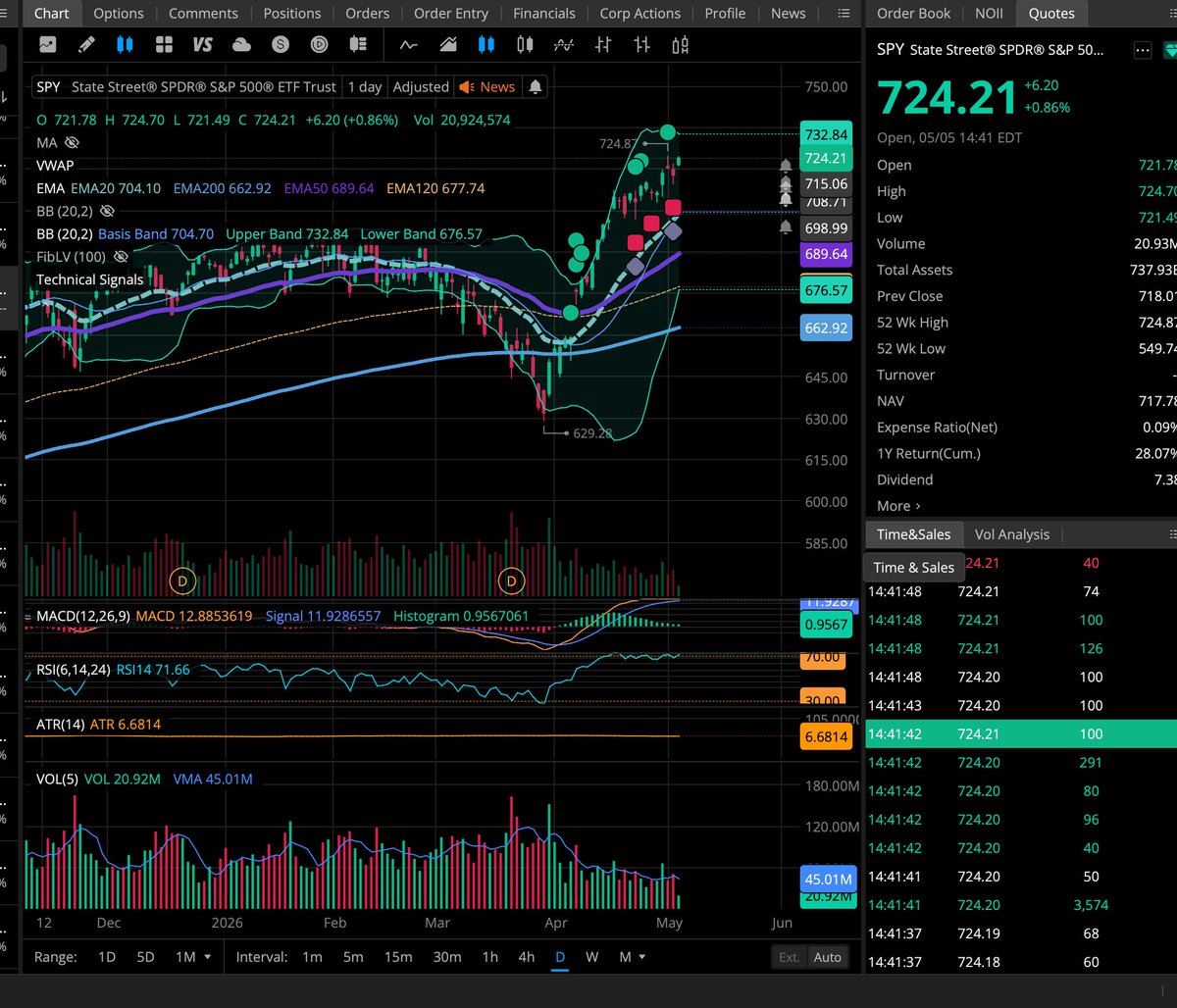The width and height of the screenshot is (1177, 1008).
Task: Select the wavy baseline chart style
Action: tap(564, 44)
